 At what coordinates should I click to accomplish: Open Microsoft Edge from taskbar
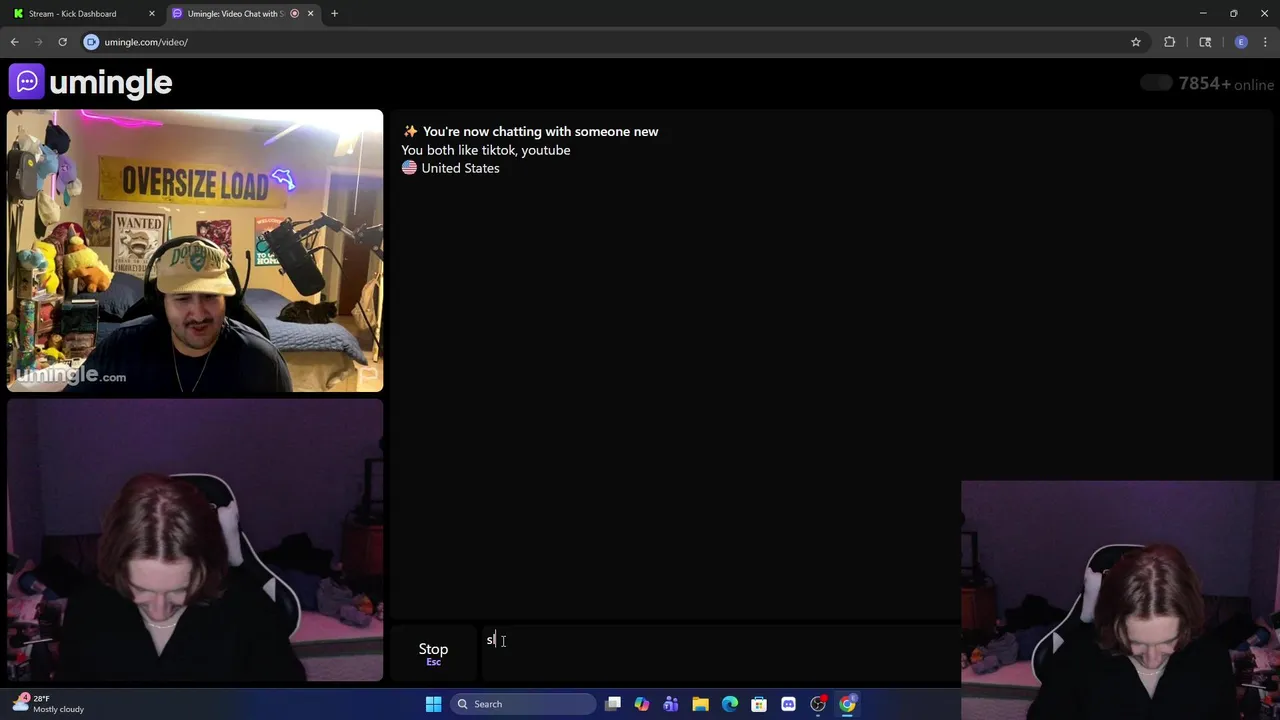(x=730, y=704)
